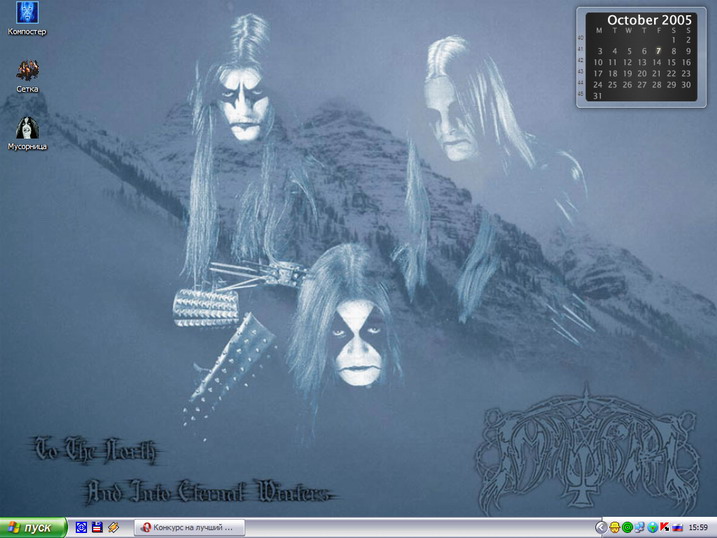Launch Winamp from quick launch
This screenshot has height=538, width=717.
pos(113,527)
